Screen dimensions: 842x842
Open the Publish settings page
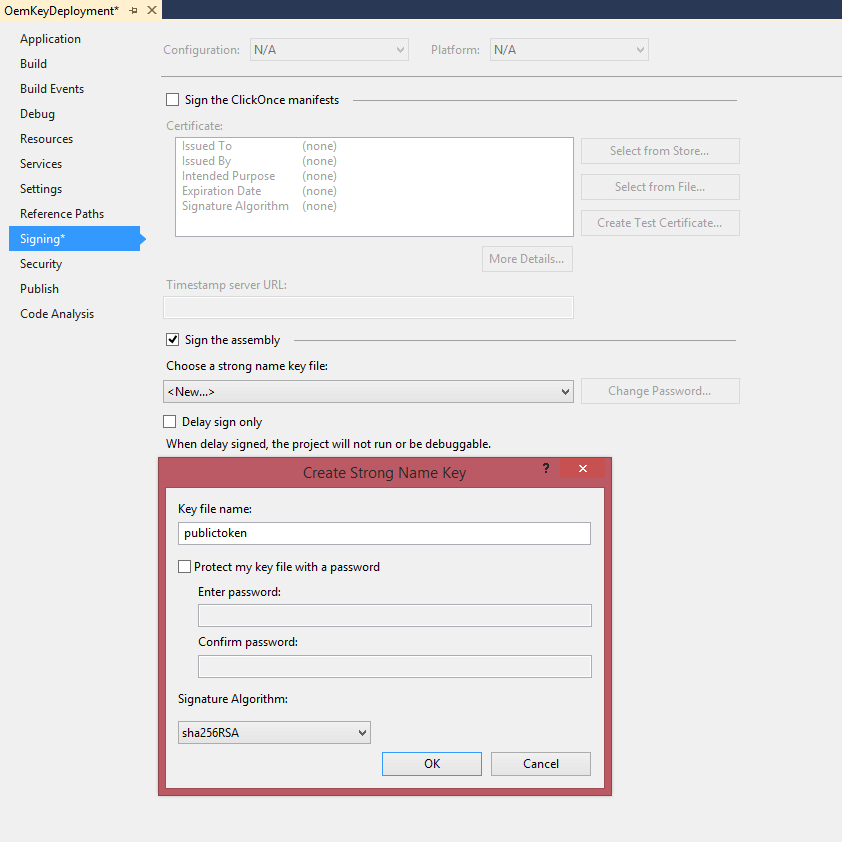(x=39, y=288)
